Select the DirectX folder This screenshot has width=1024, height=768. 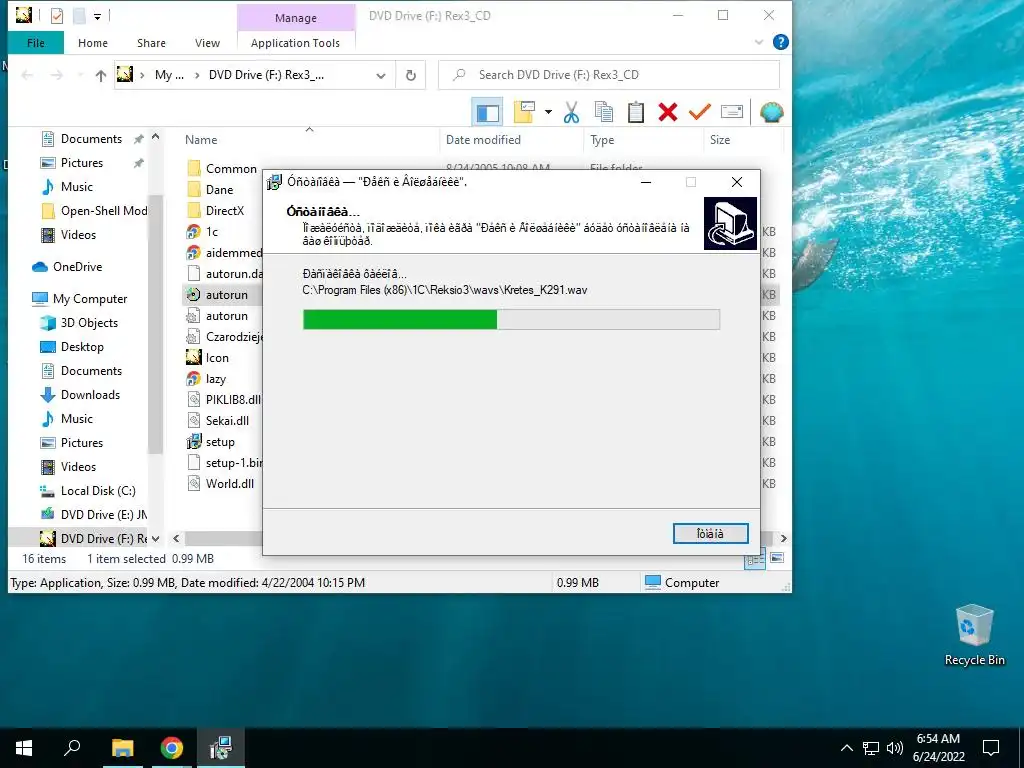click(225, 210)
